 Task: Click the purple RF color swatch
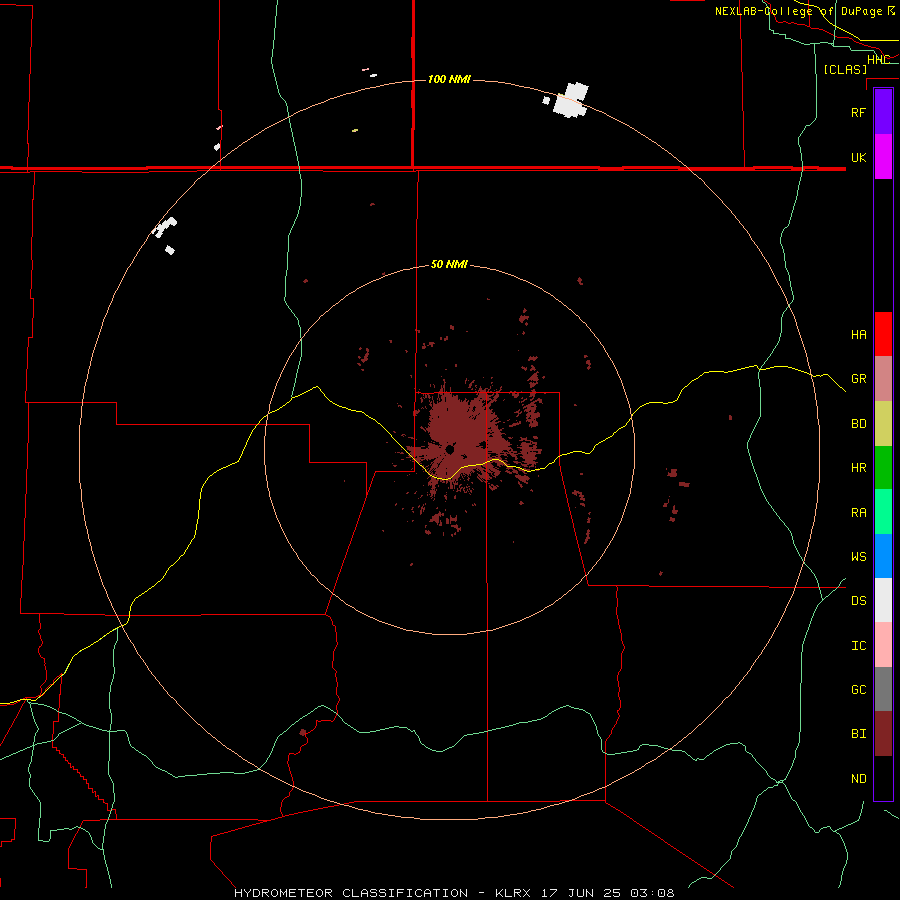883,111
